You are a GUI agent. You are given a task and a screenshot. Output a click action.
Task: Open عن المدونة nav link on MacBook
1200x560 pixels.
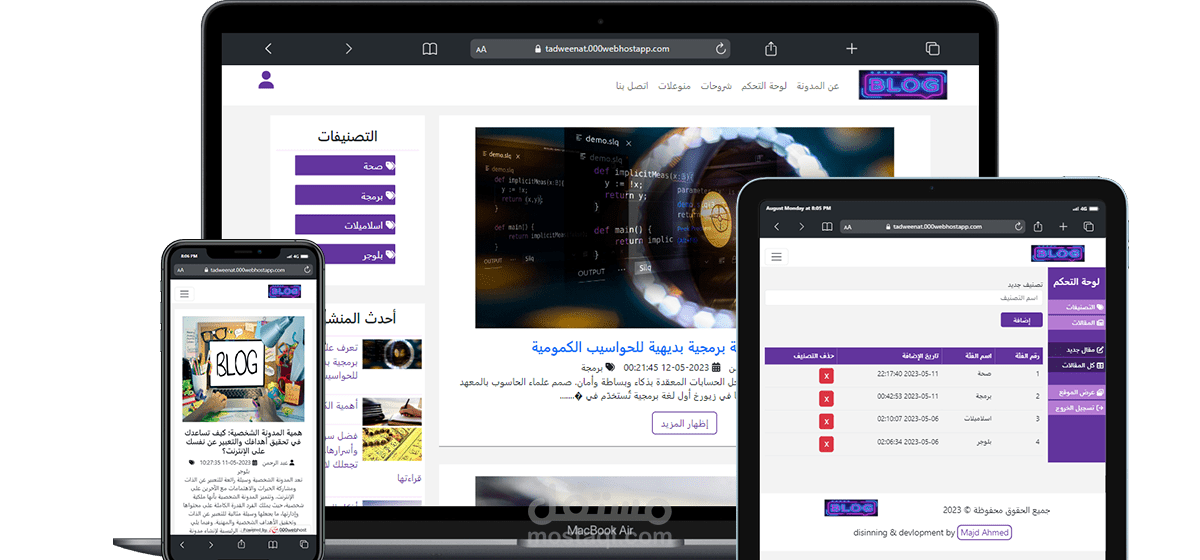817,86
